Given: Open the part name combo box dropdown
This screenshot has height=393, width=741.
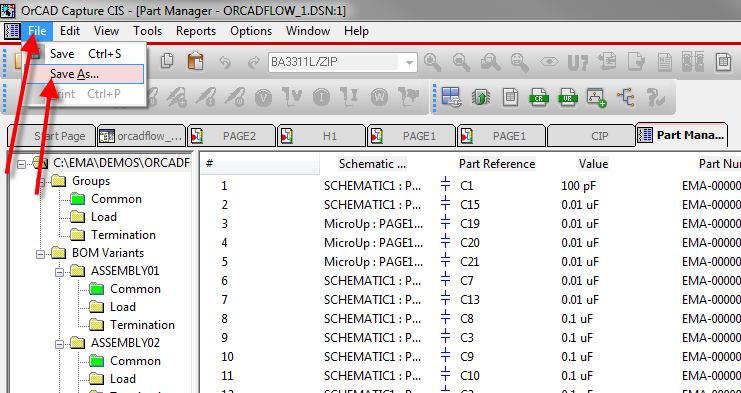Looking at the screenshot, I should [x=409, y=62].
